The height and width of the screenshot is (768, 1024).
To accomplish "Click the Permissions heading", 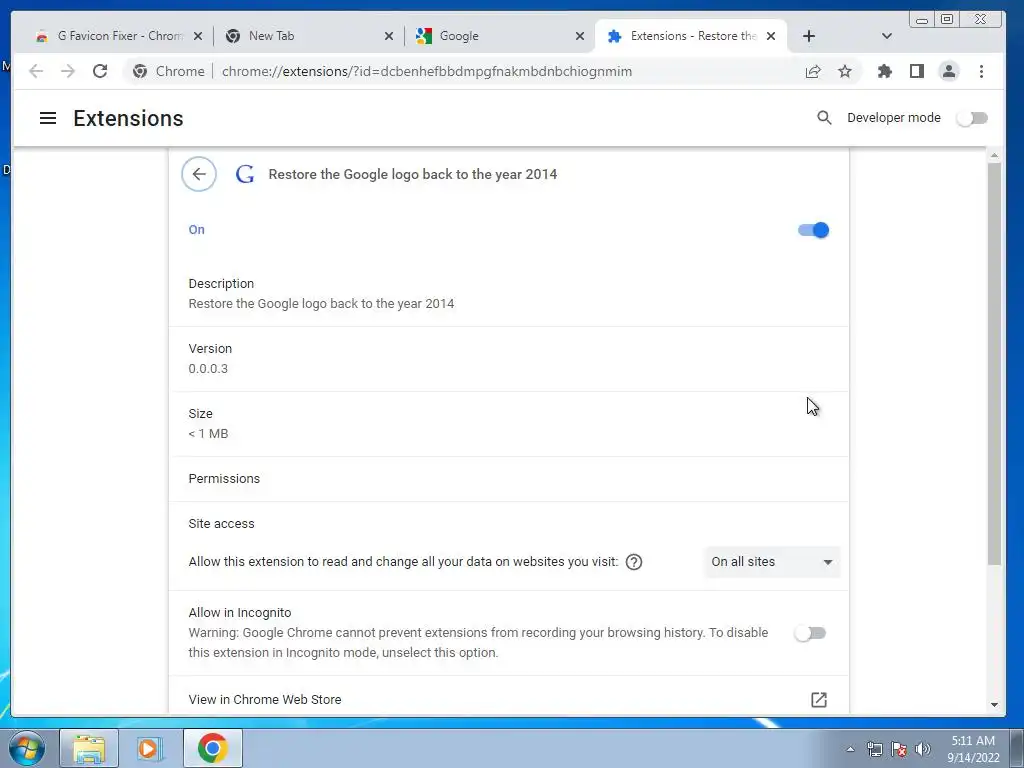I will [224, 479].
